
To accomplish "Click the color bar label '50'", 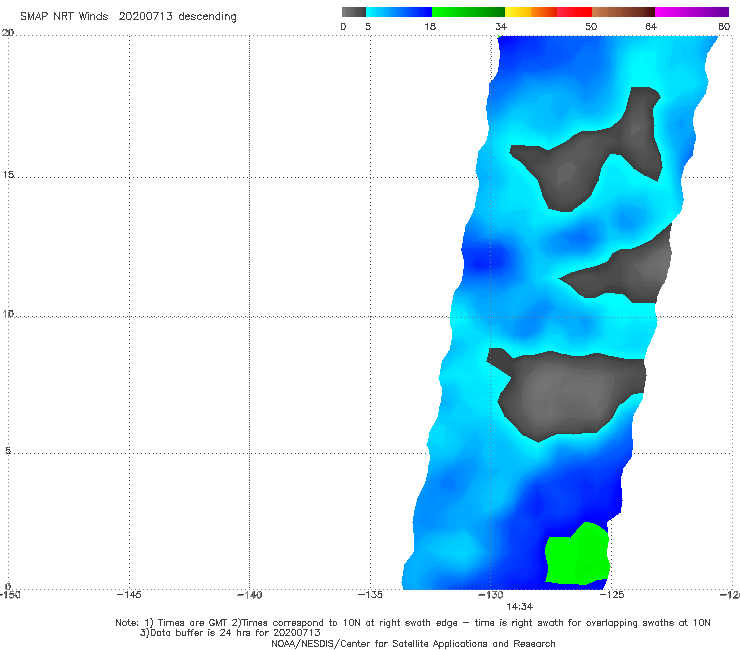I will 591,26.
